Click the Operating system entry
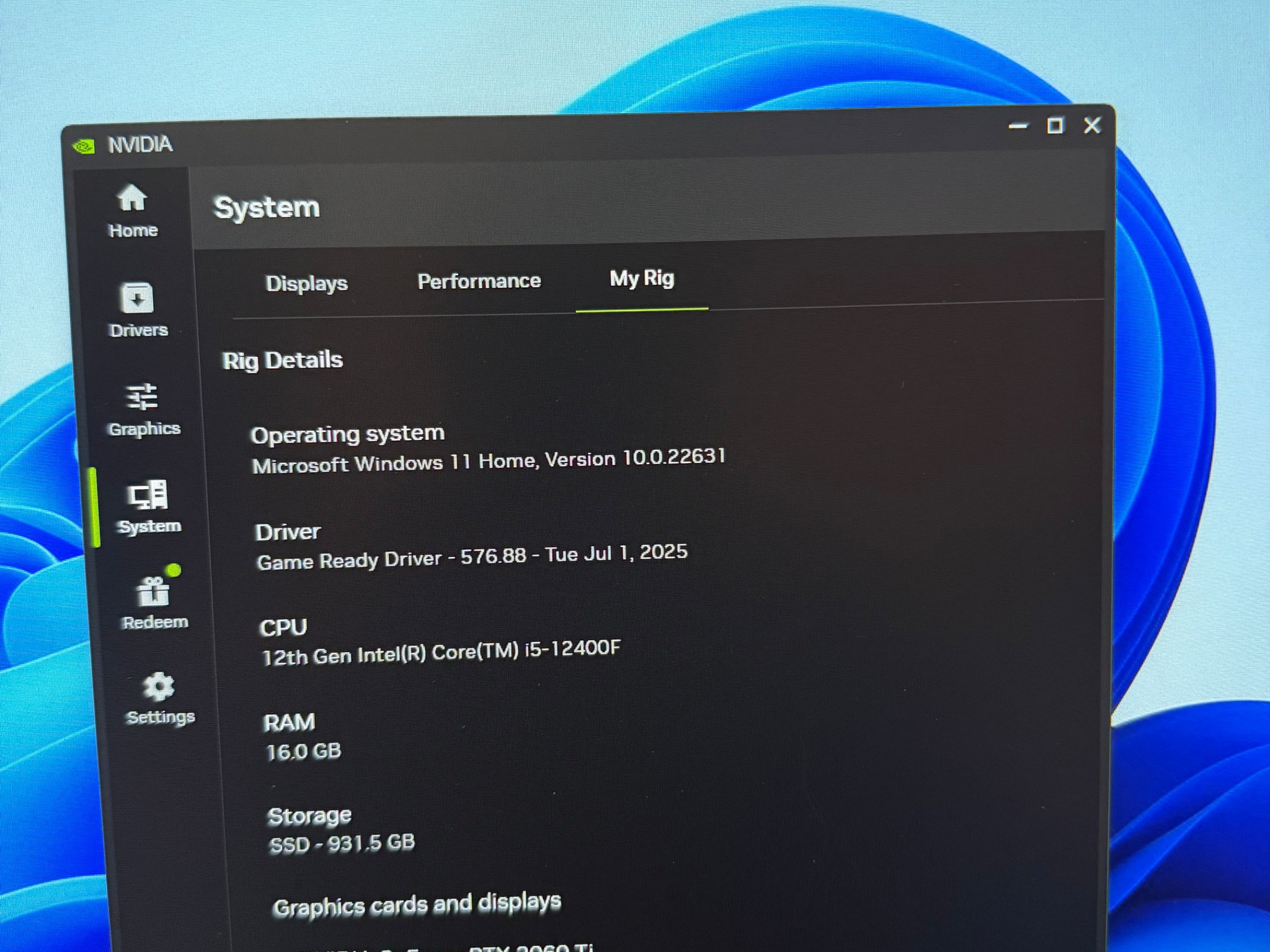1270x952 pixels. 347,434
